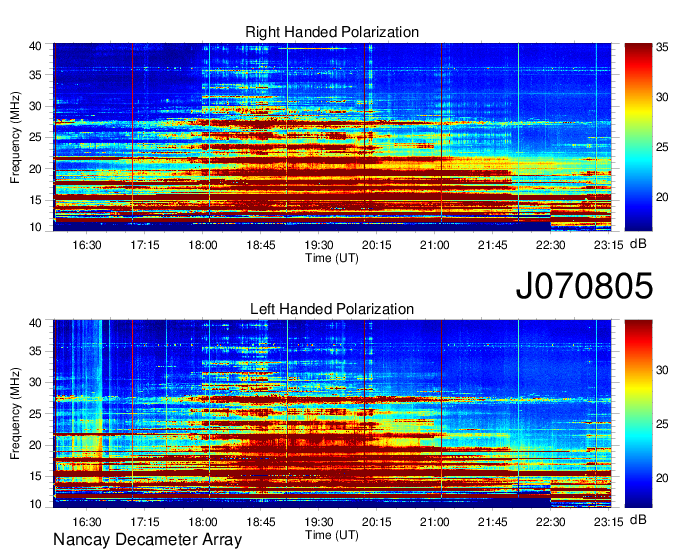680x552 pixels.
Task: Click the "Nancay Decameter Array" caption
Action: 147,540
